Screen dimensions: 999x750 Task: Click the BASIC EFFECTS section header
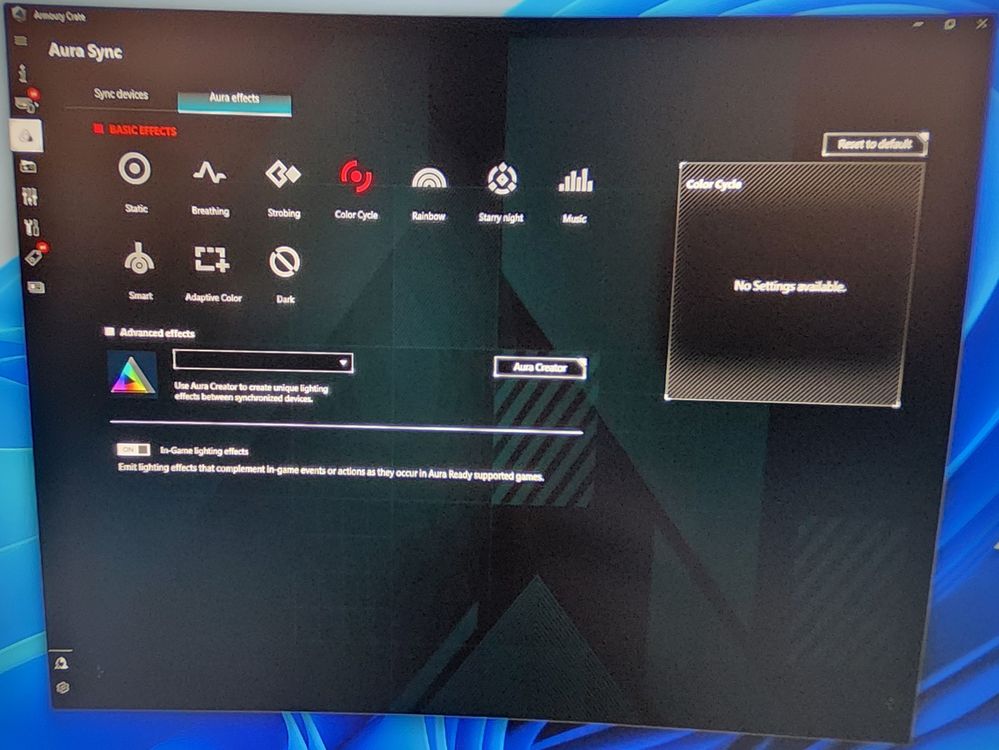[135, 130]
